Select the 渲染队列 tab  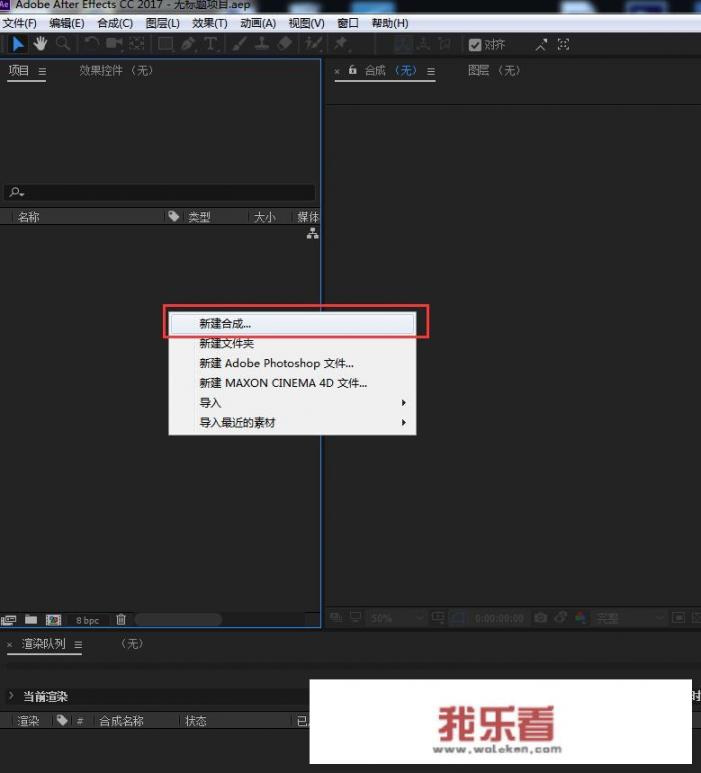[x=43, y=643]
